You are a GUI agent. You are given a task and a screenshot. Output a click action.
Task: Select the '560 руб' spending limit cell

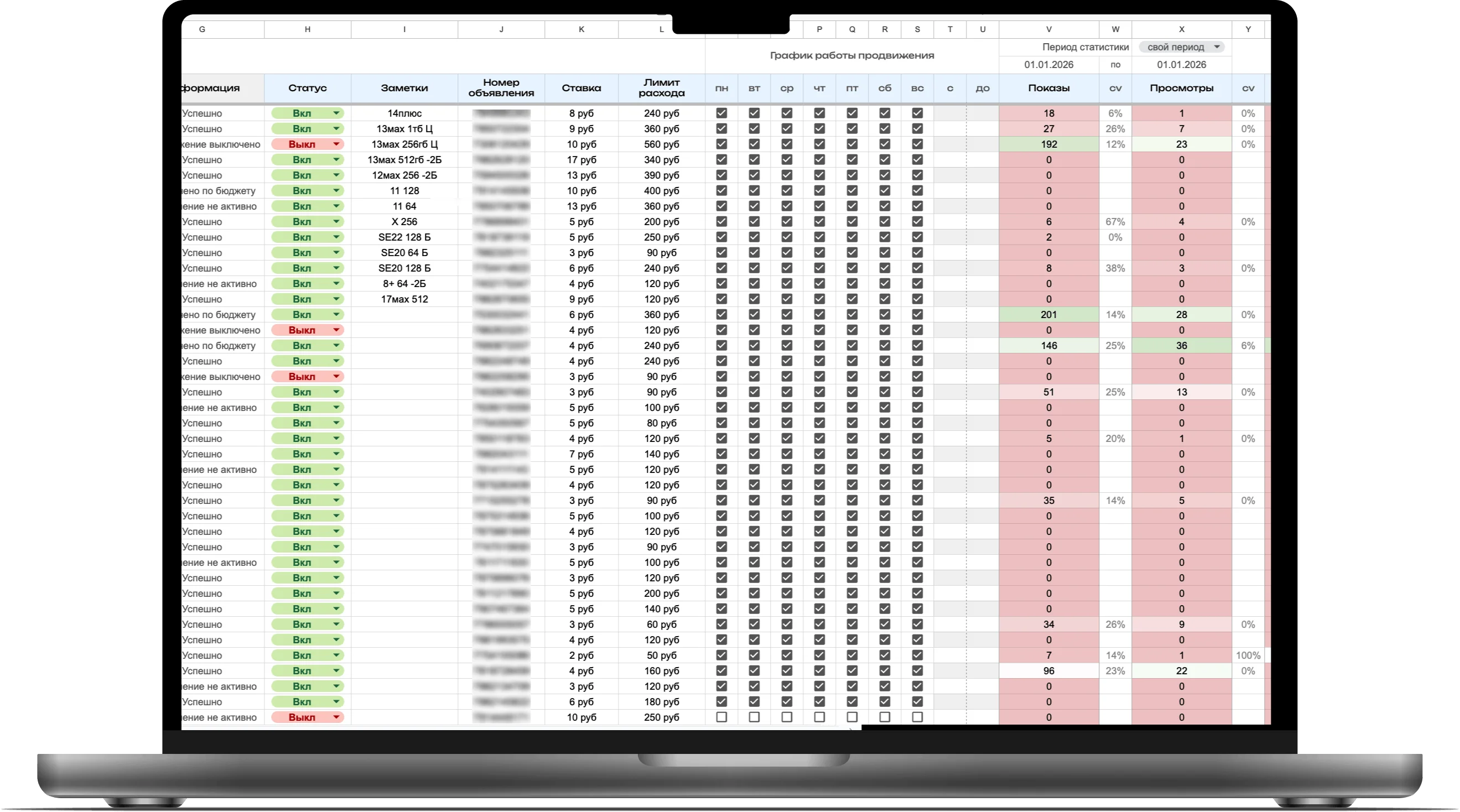pyautogui.click(x=662, y=144)
